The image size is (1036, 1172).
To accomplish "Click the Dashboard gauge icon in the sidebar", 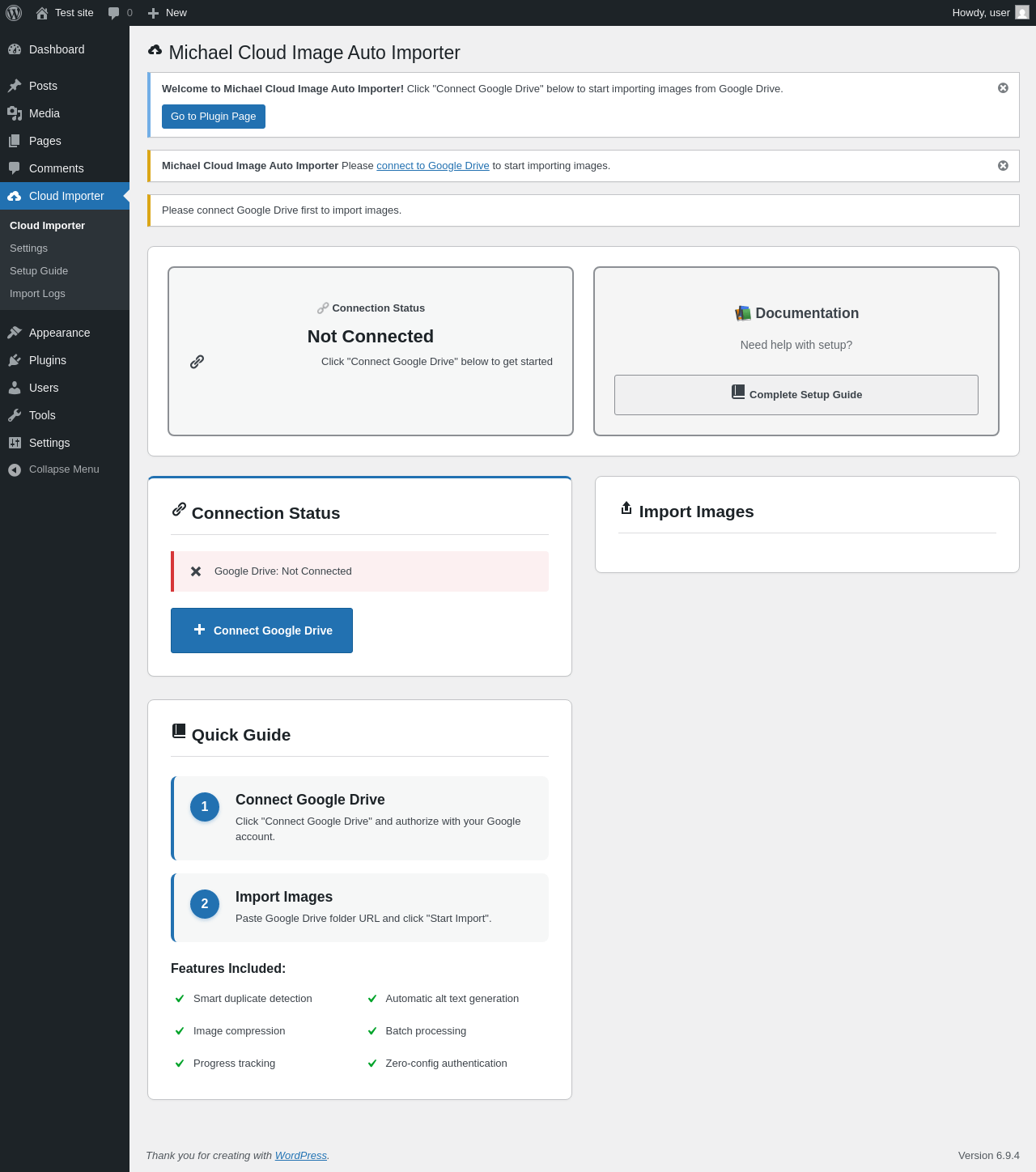I will tap(15, 49).
